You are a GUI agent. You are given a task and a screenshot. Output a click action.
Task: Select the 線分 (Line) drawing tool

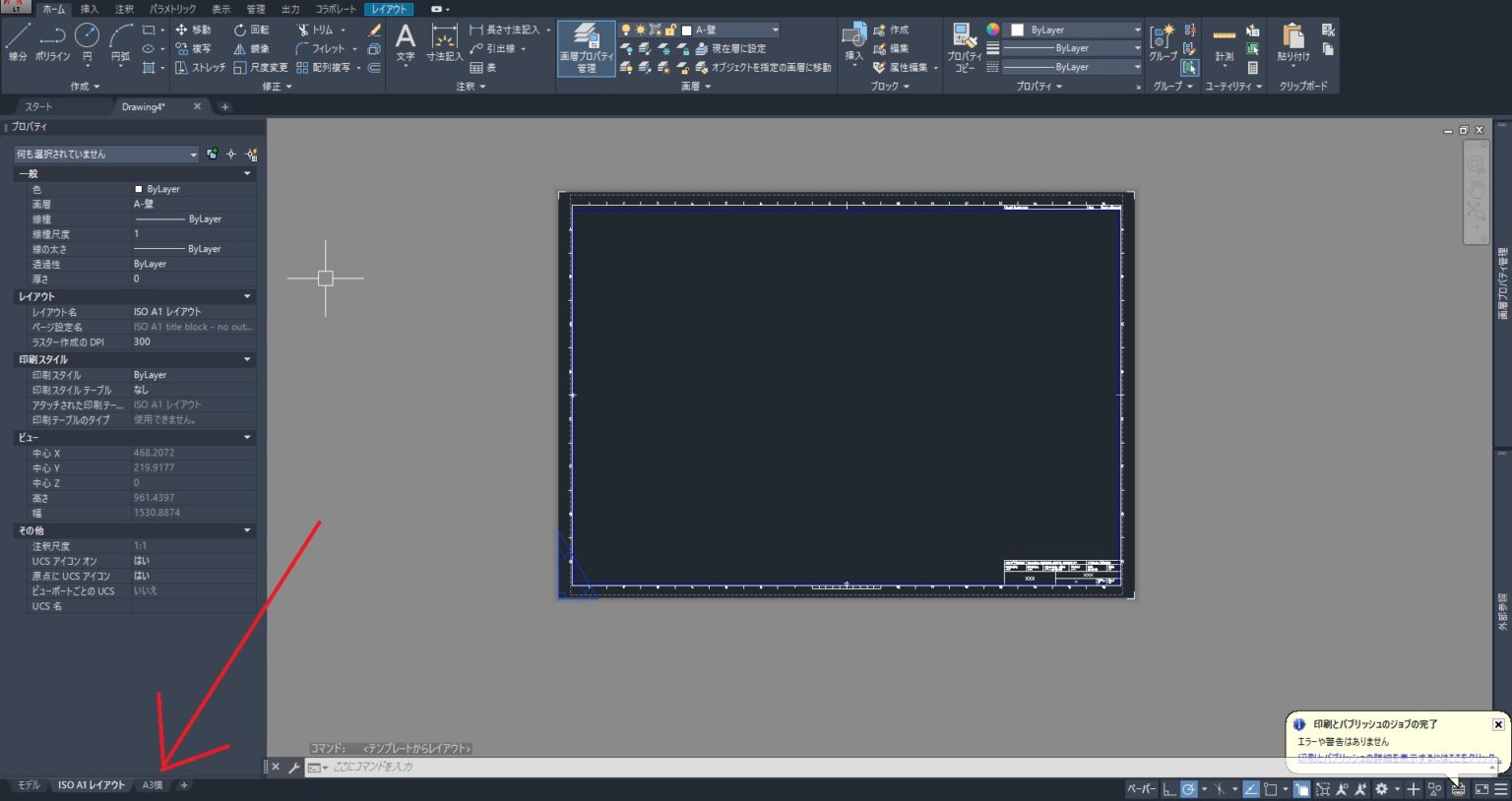(x=18, y=41)
